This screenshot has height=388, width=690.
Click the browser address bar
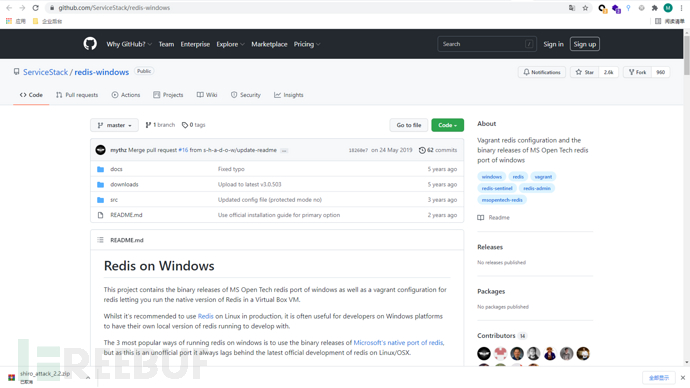tap(308, 8)
